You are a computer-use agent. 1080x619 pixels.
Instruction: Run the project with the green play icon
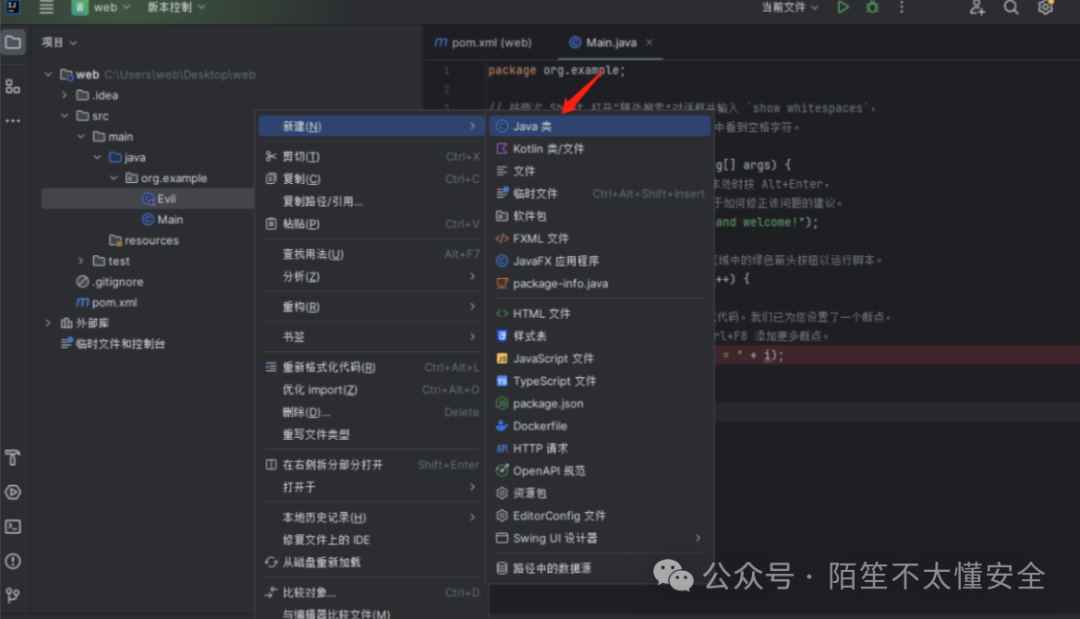[x=843, y=7]
